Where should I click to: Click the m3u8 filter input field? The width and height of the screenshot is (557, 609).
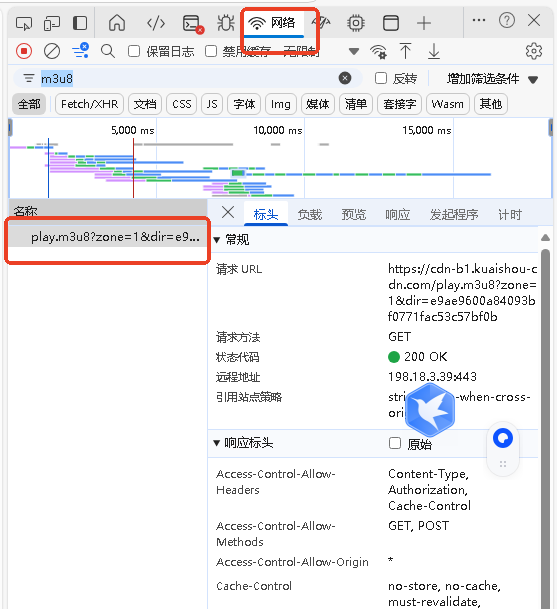[188, 79]
